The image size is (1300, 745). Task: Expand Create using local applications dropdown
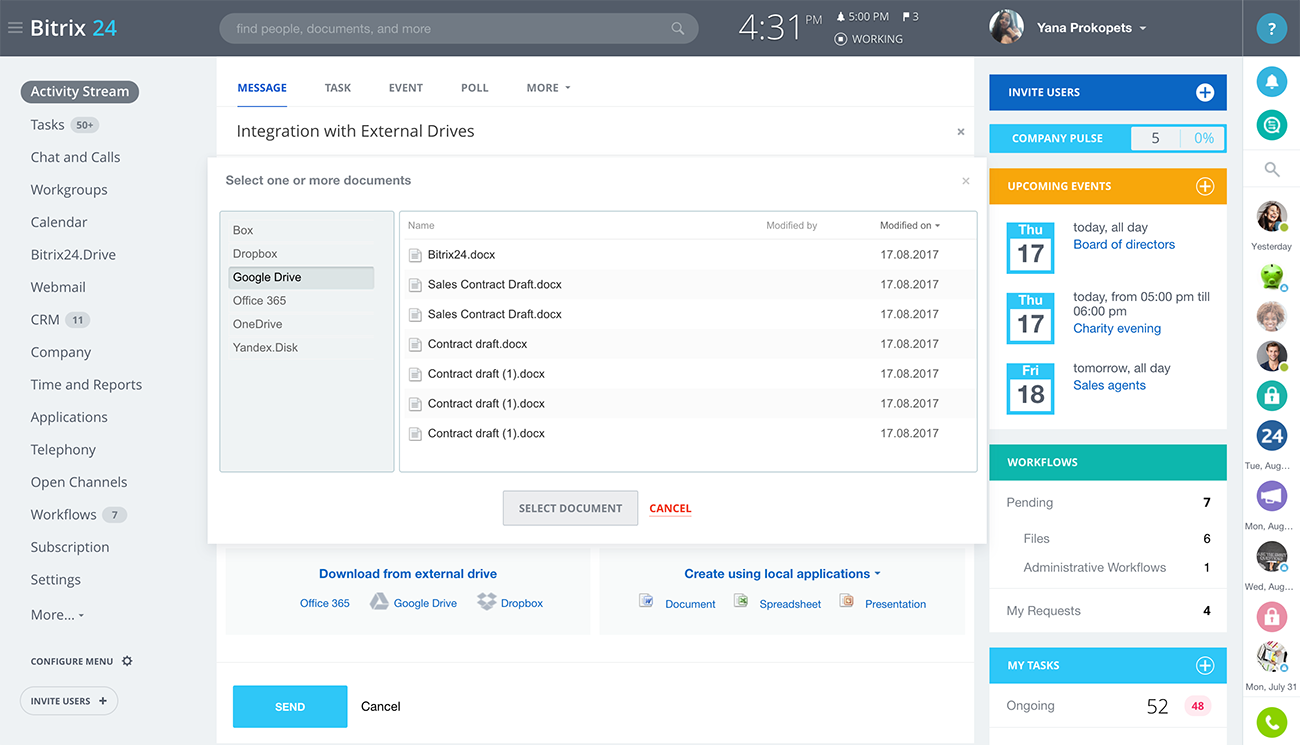[782, 574]
